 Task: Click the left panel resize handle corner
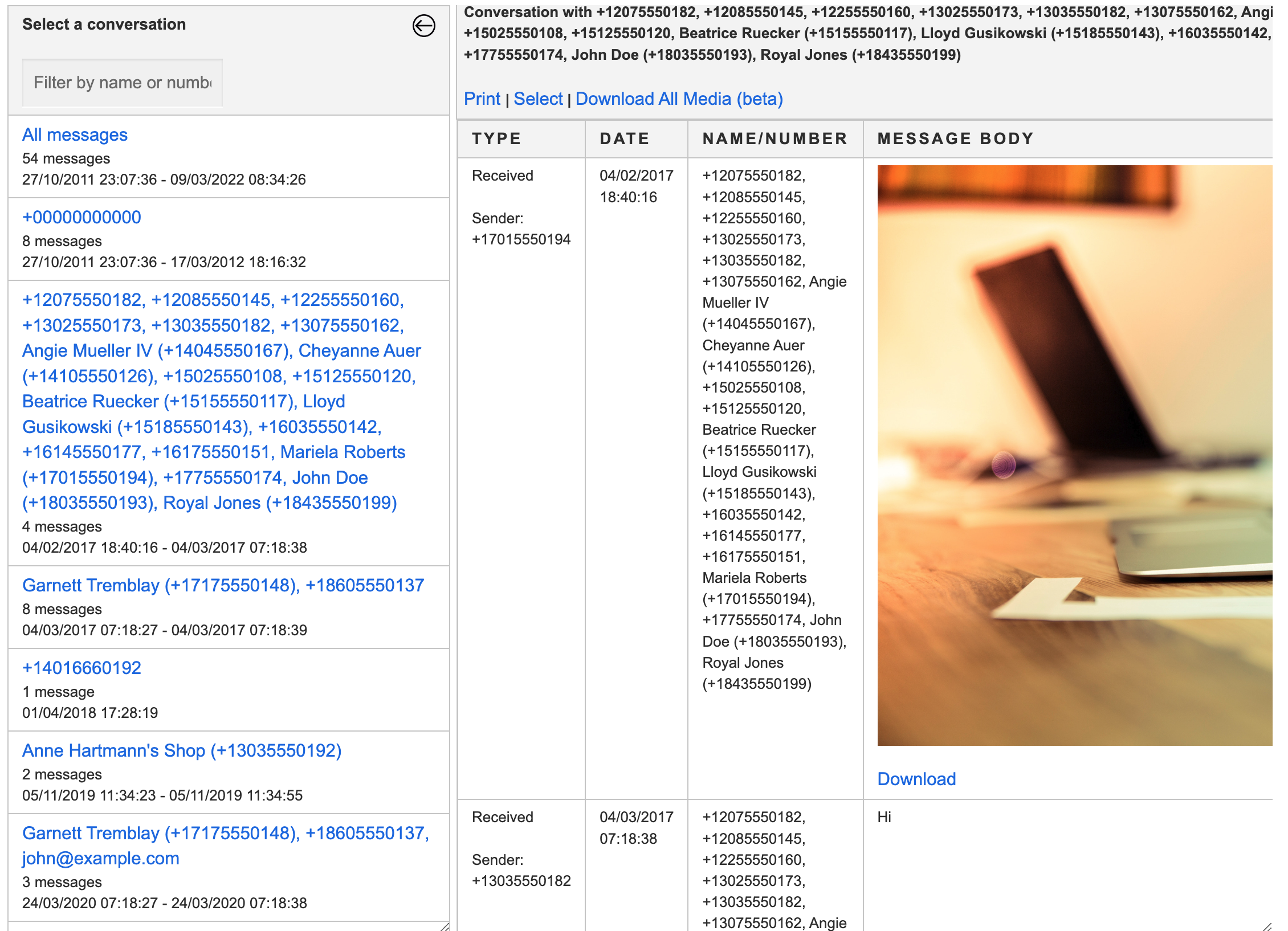click(445, 926)
